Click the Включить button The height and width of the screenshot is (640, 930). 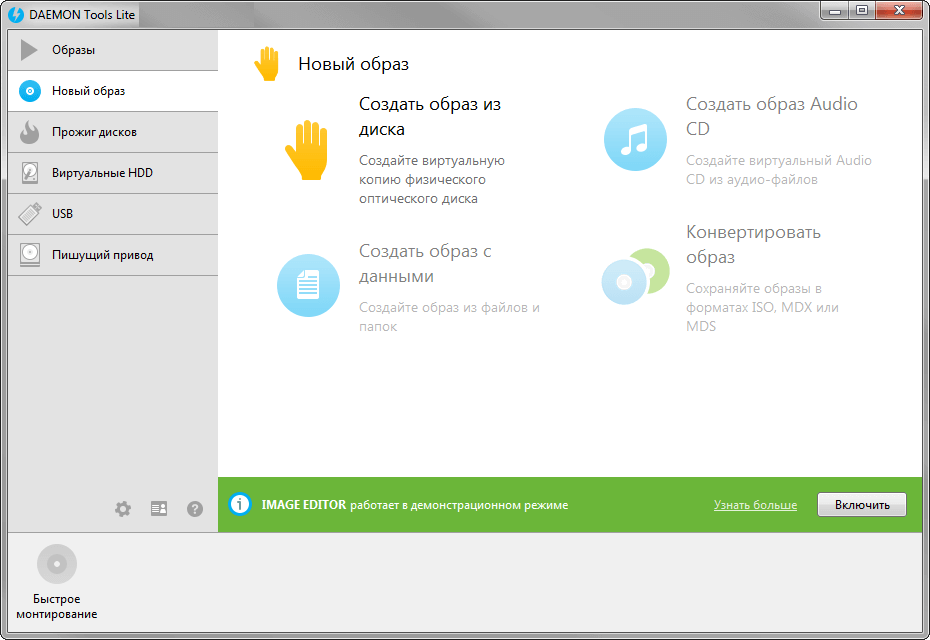[x=862, y=505]
